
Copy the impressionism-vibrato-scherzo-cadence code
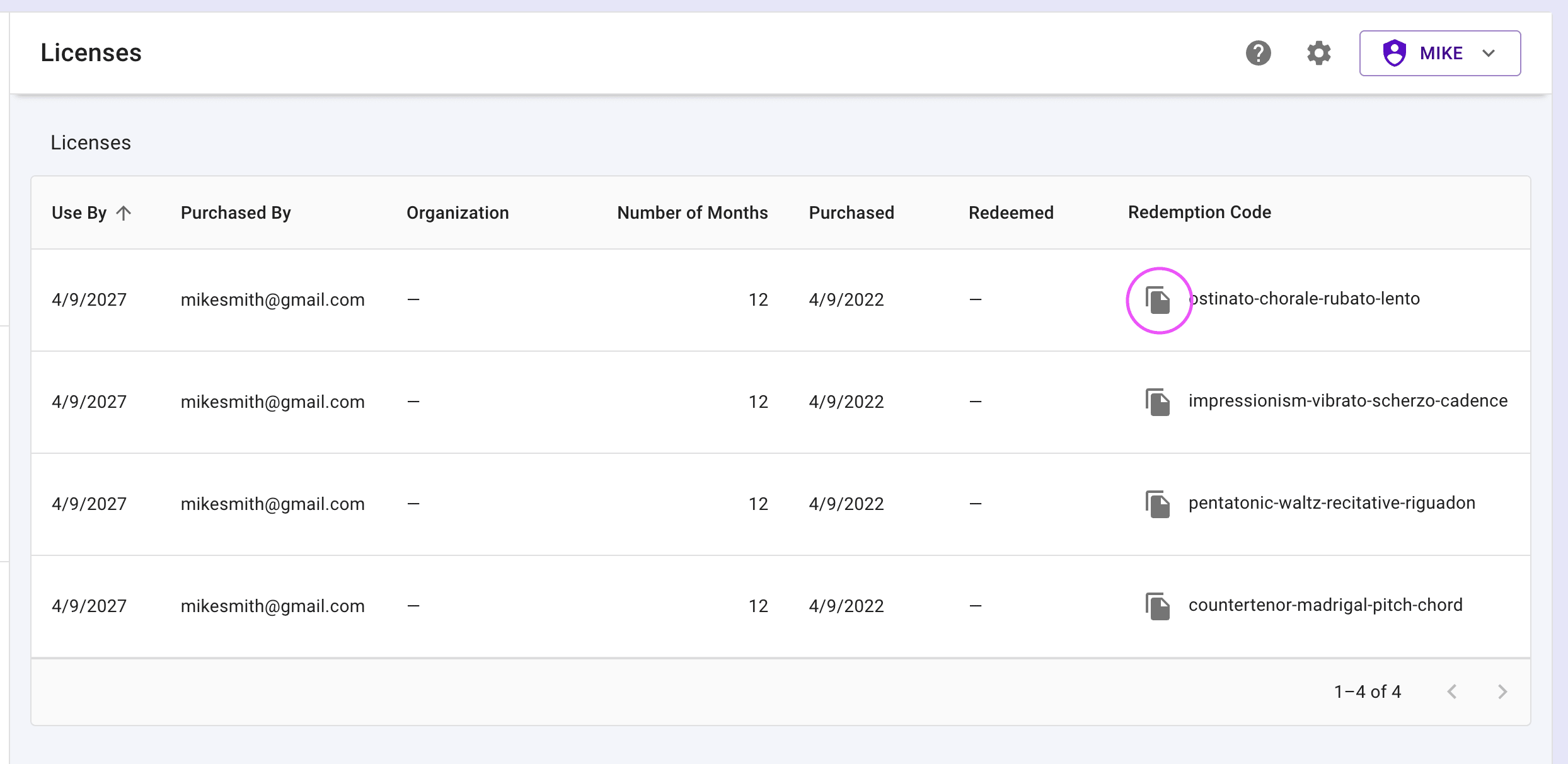pos(1158,402)
